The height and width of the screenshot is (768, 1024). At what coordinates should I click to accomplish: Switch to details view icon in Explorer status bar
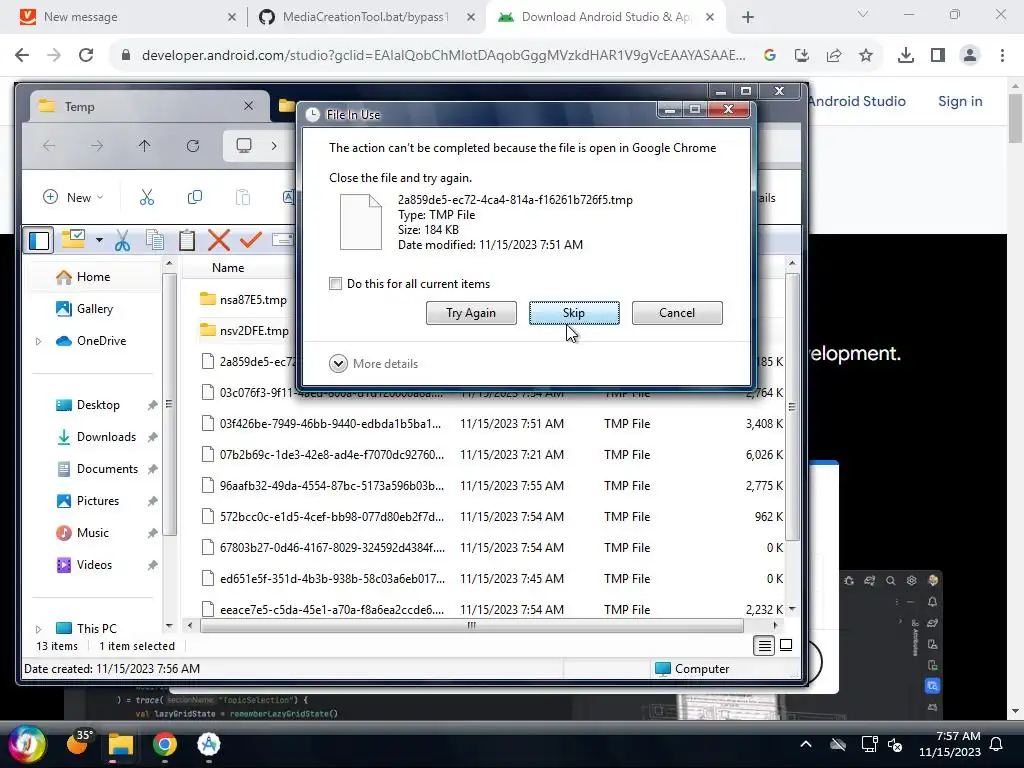(x=763, y=646)
